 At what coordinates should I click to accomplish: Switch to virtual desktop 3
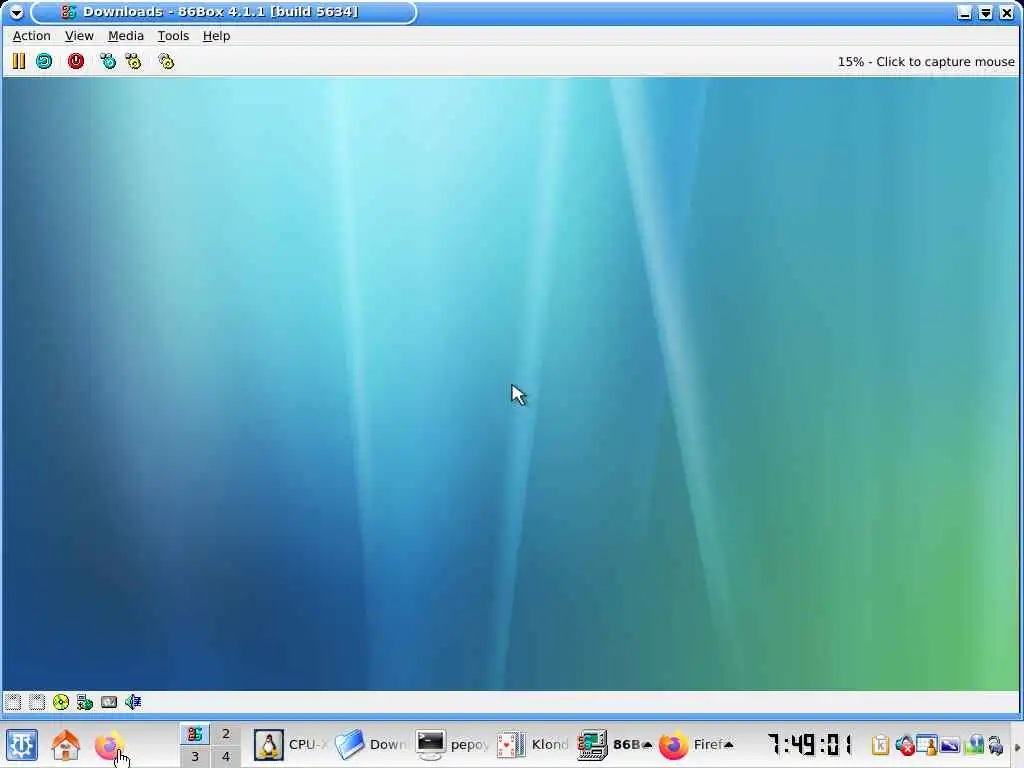click(195, 757)
